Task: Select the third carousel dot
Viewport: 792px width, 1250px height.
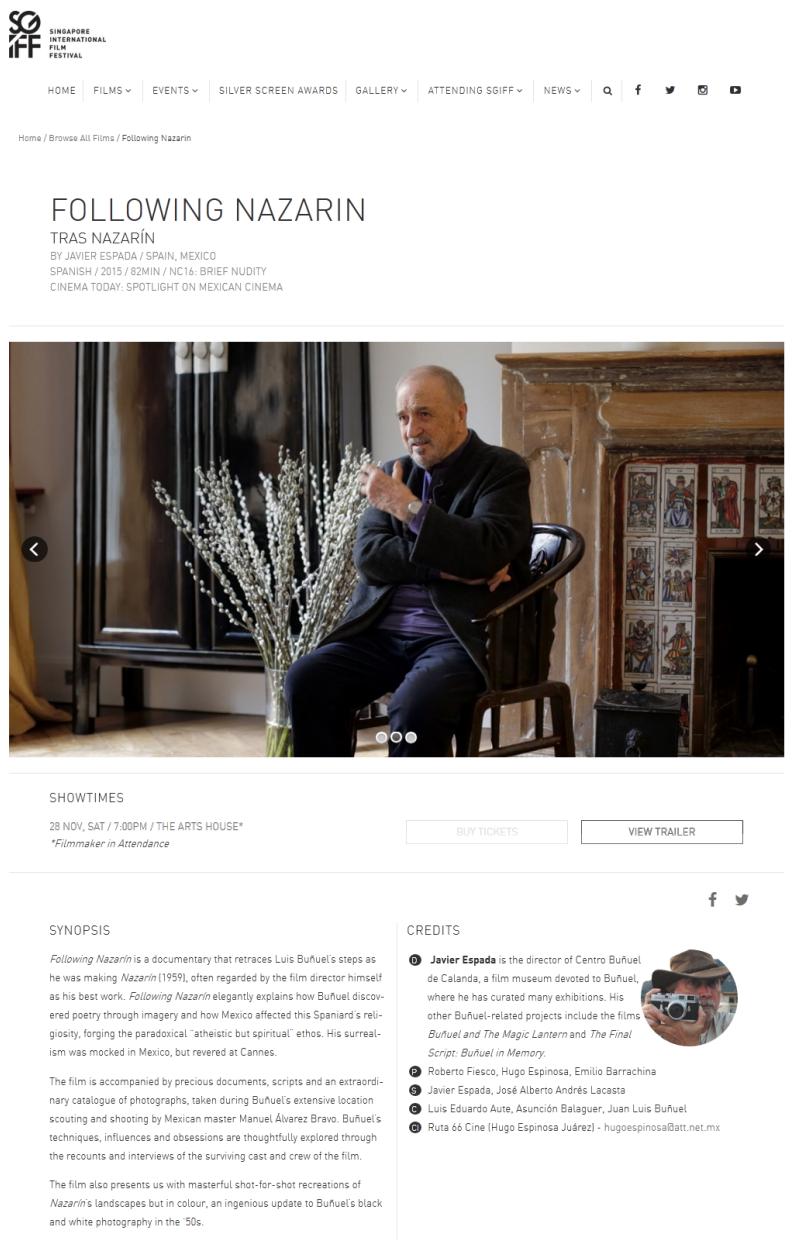Action: [x=411, y=737]
